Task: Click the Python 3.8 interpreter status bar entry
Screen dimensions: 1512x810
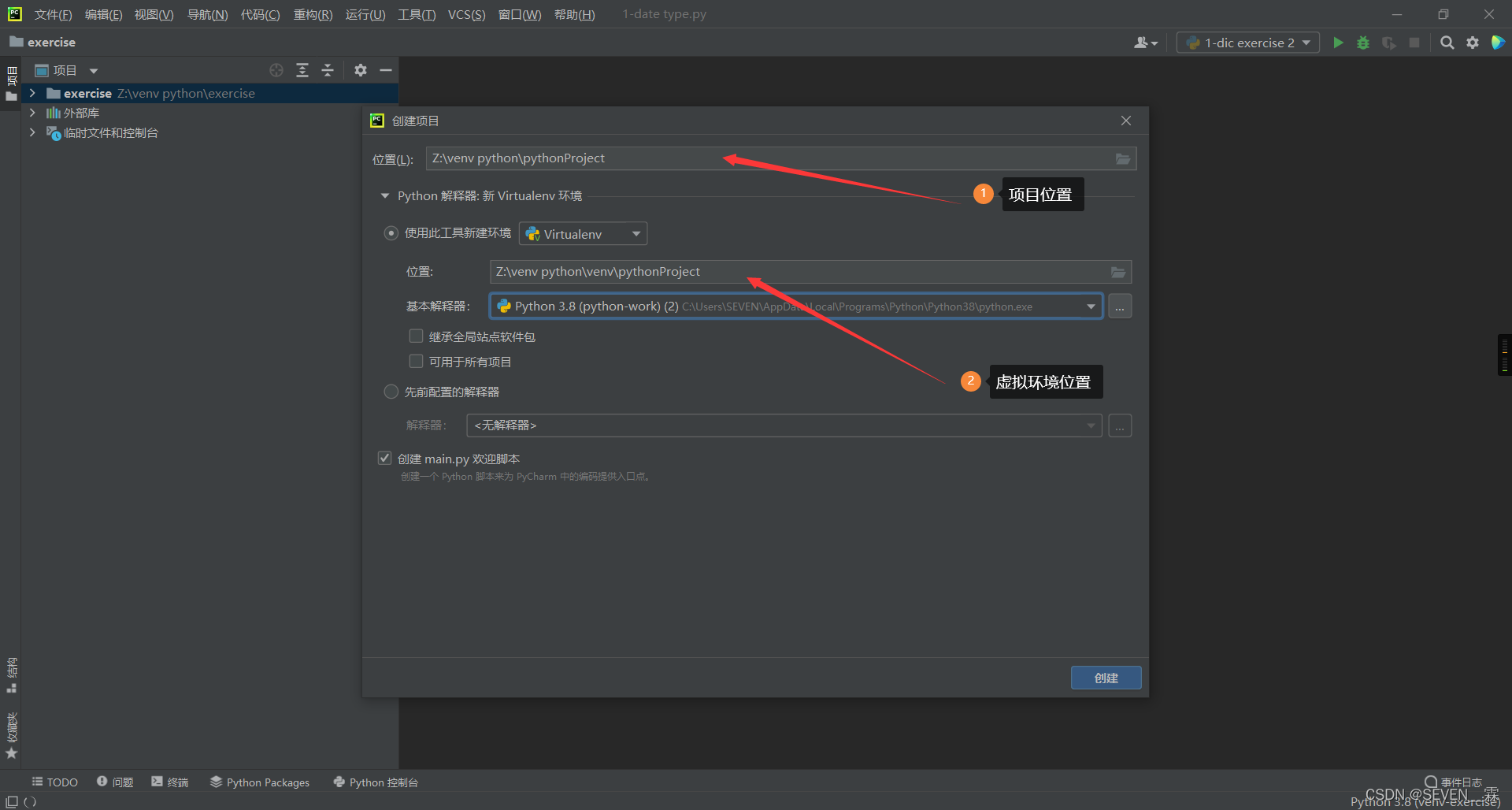Action: pyautogui.click(x=1425, y=802)
